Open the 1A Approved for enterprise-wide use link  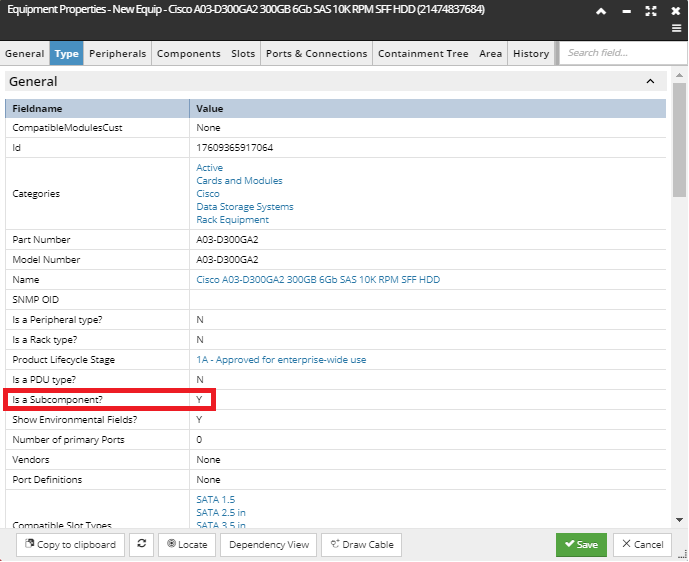281,359
